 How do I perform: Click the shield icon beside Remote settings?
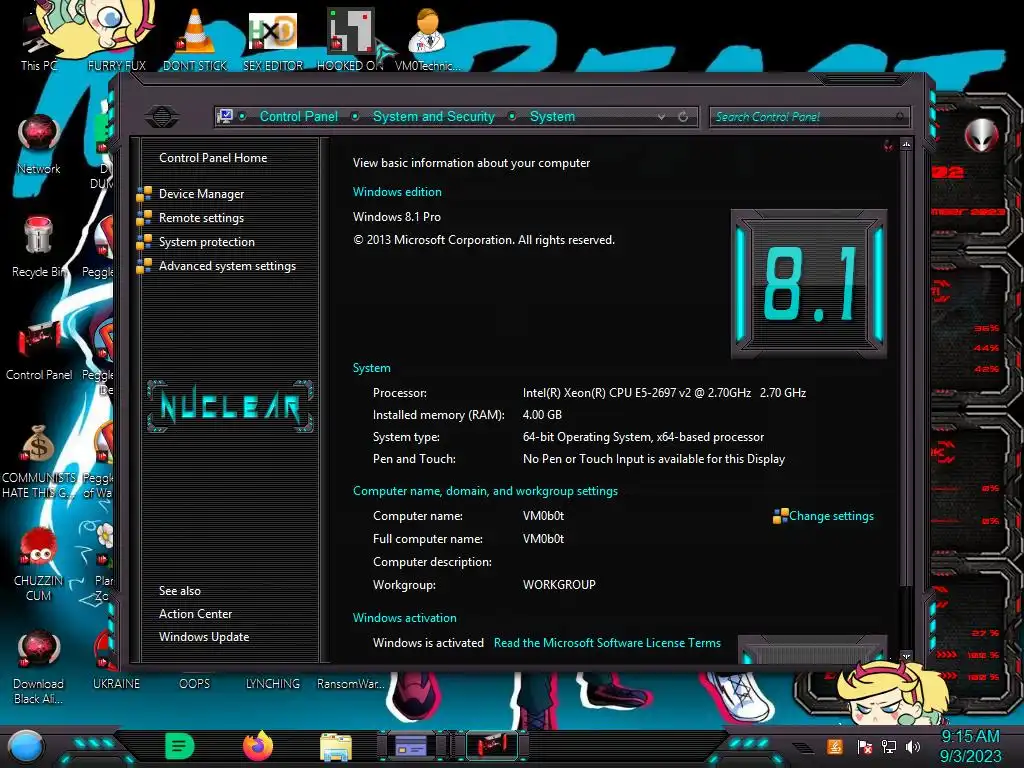pyautogui.click(x=144, y=218)
